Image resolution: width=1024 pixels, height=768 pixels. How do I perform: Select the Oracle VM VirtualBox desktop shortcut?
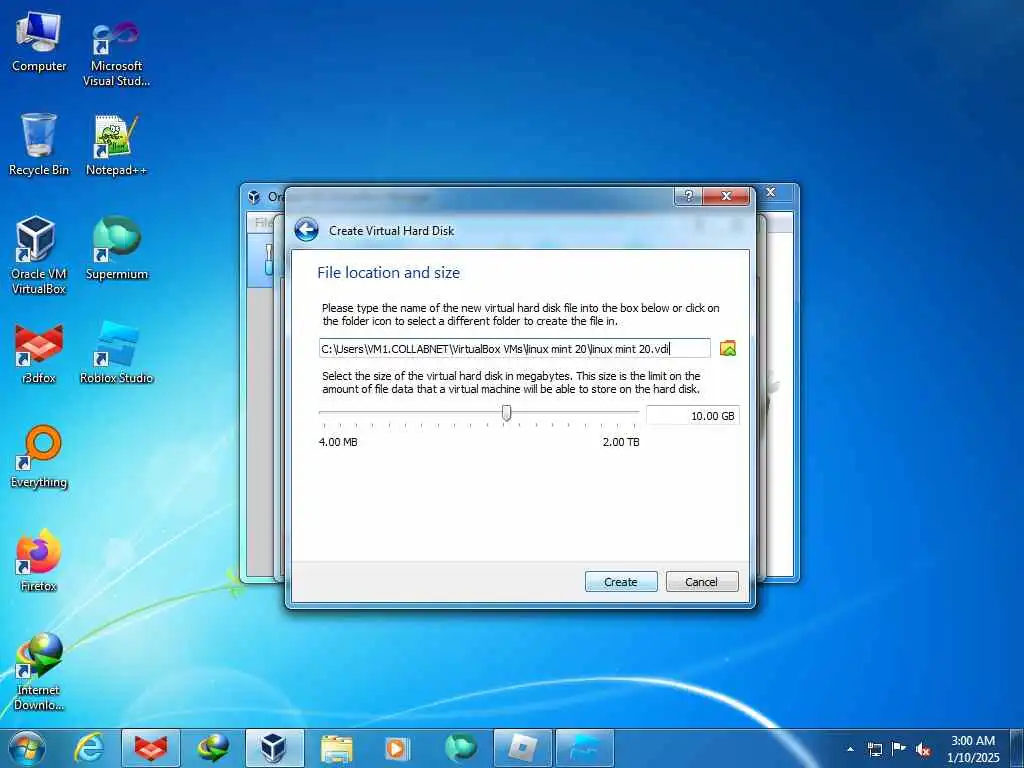pyautogui.click(x=39, y=255)
